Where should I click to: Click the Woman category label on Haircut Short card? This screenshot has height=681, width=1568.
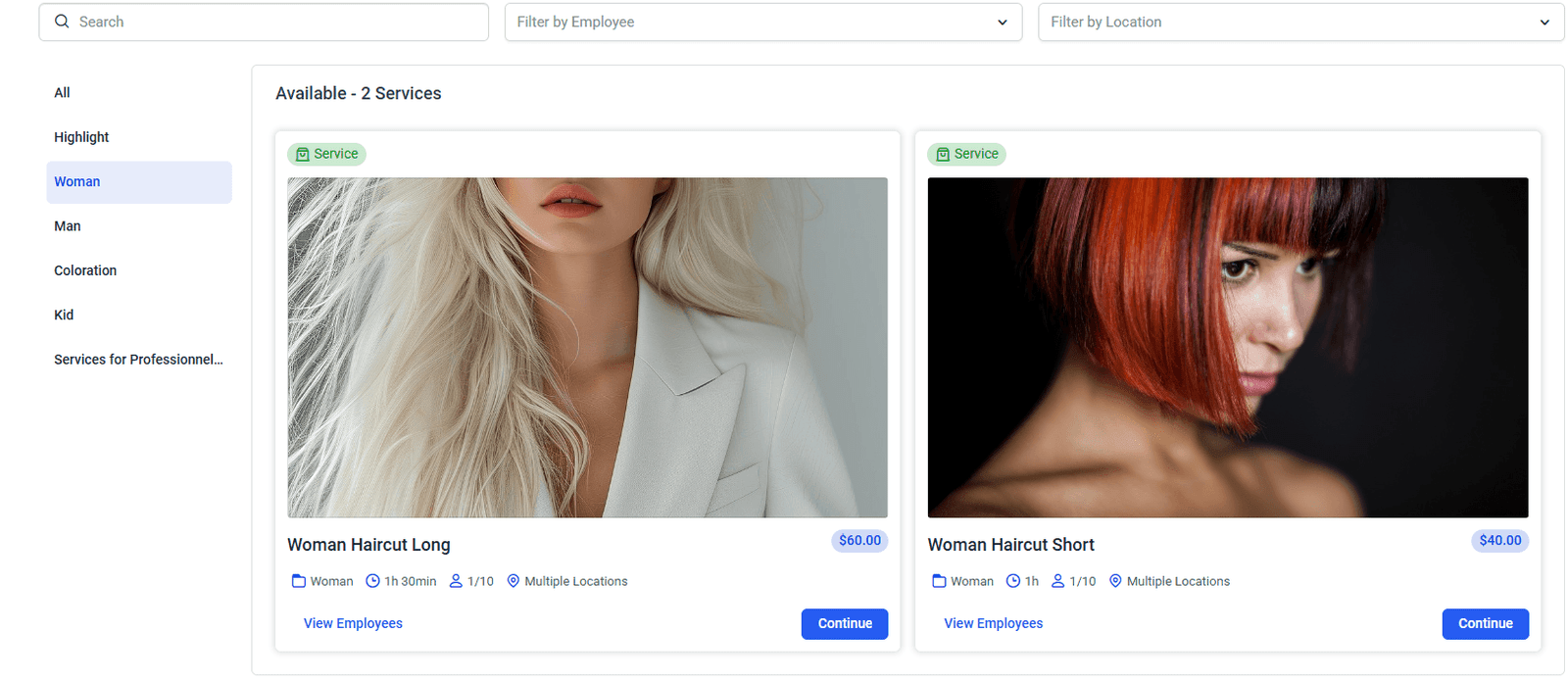pos(972,581)
